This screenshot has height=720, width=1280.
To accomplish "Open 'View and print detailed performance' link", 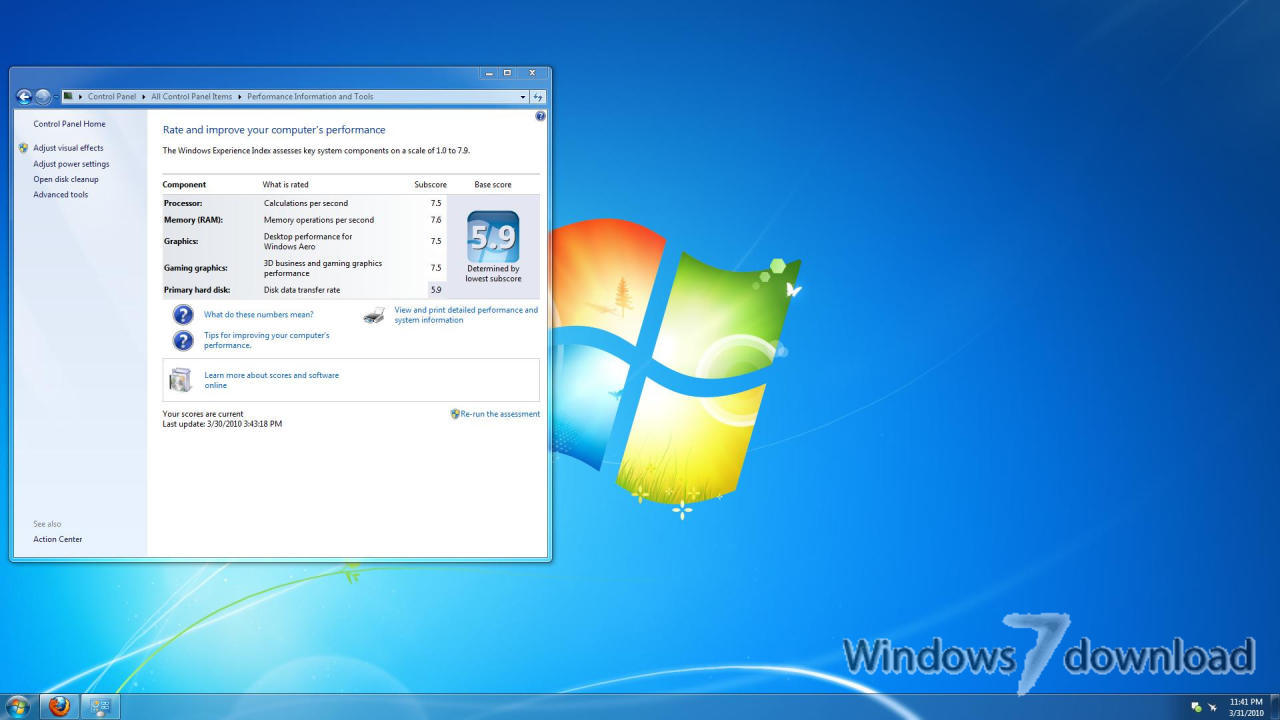I will (x=466, y=315).
